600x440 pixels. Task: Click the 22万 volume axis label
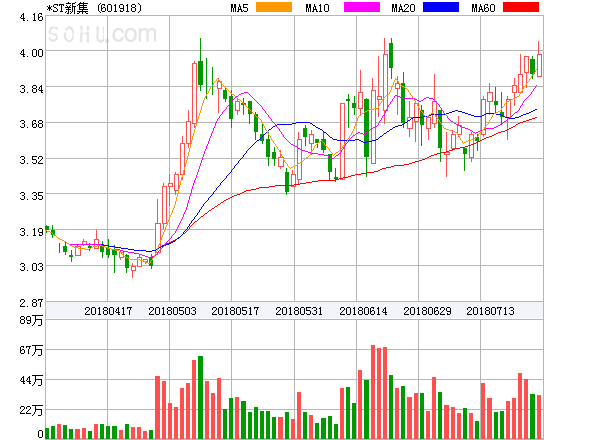31,411
